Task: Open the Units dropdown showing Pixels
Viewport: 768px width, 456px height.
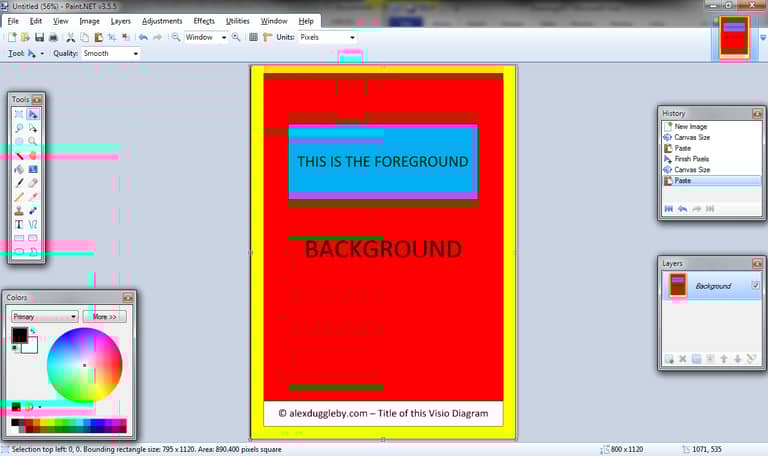Action: tap(328, 37)
